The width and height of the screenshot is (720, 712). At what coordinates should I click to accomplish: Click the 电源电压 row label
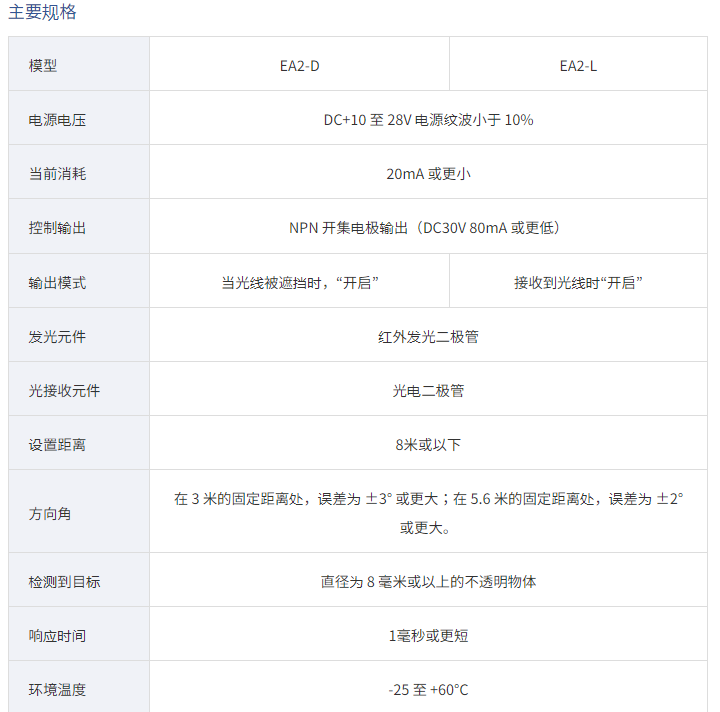[x=57, y=120]
